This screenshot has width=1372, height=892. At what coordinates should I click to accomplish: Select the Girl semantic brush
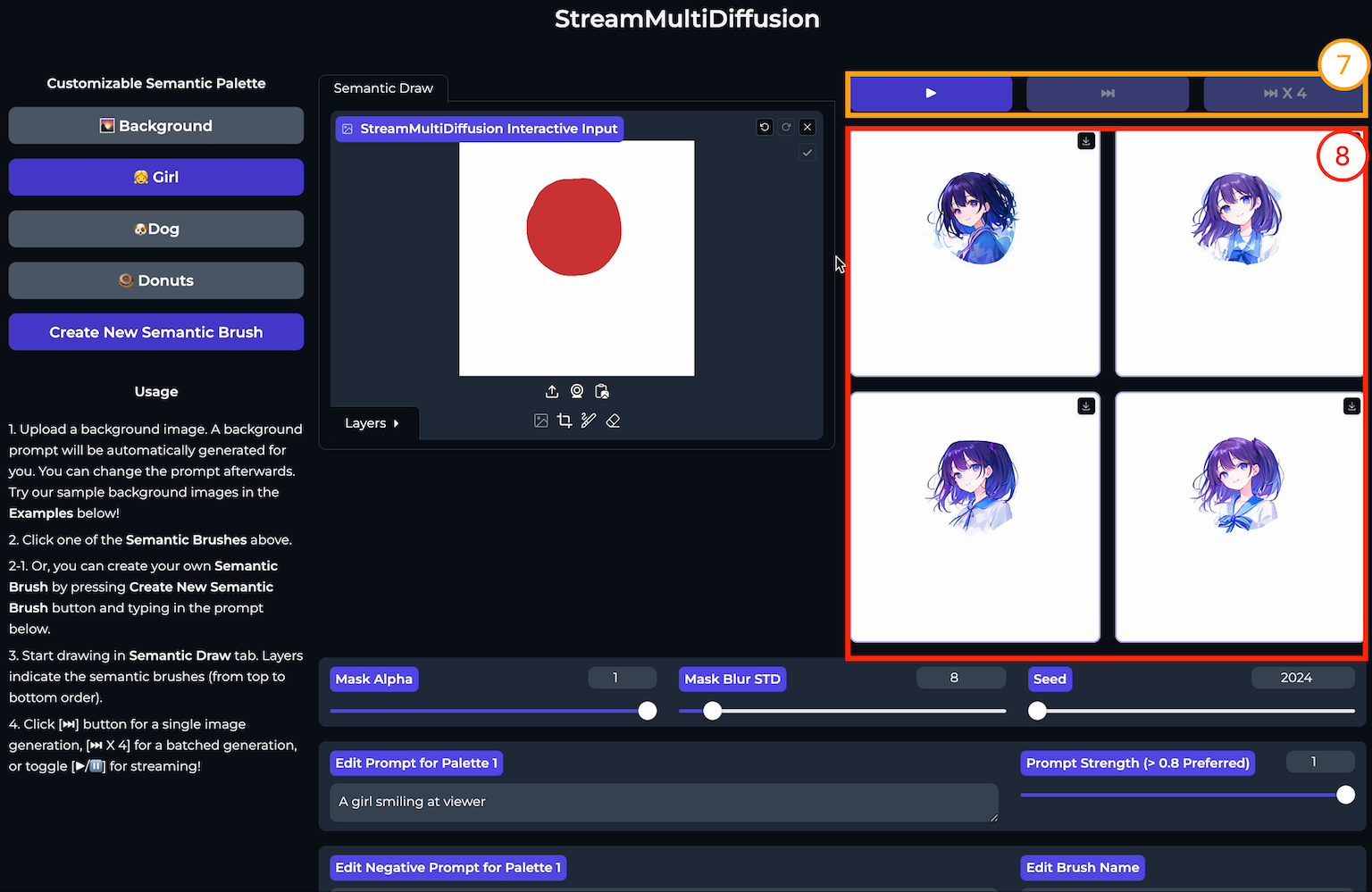tap(156, 177)
